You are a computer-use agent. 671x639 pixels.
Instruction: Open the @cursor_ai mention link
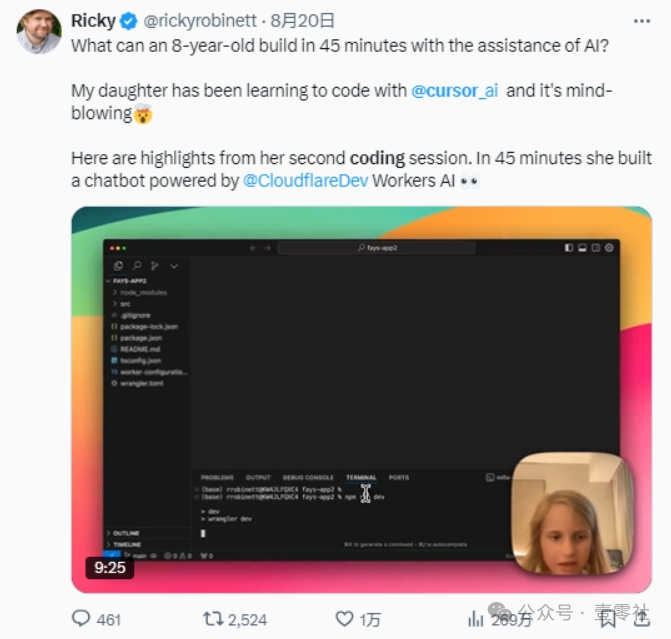pyautogui.click(x=454, y=90)
